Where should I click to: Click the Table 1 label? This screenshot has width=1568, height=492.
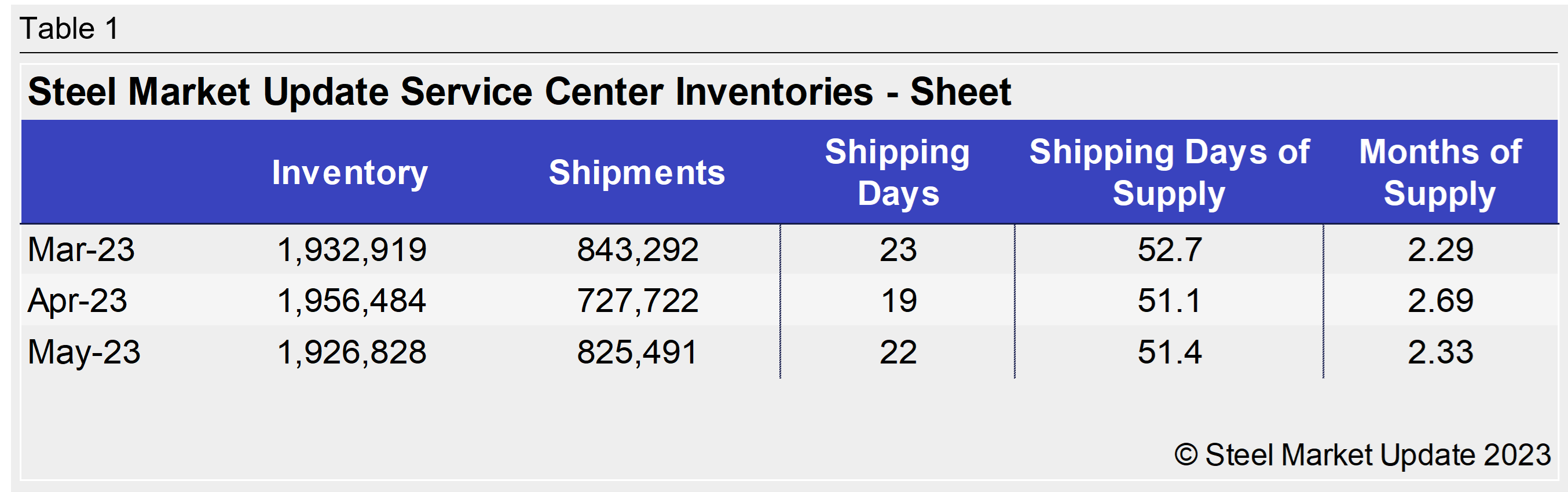(69, 28)
